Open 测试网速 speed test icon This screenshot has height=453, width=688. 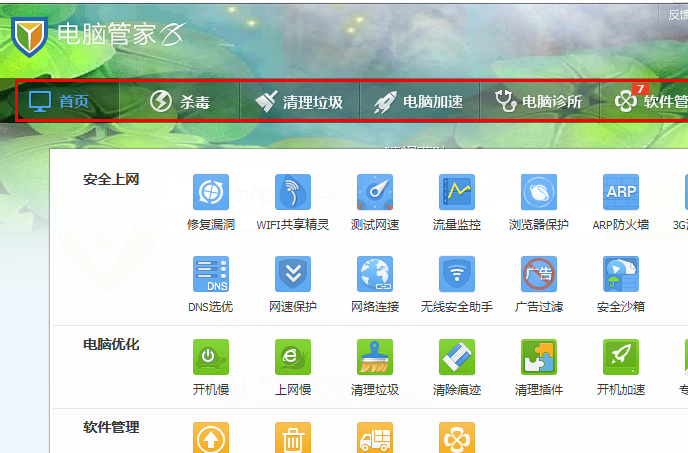tap(374, 192)
